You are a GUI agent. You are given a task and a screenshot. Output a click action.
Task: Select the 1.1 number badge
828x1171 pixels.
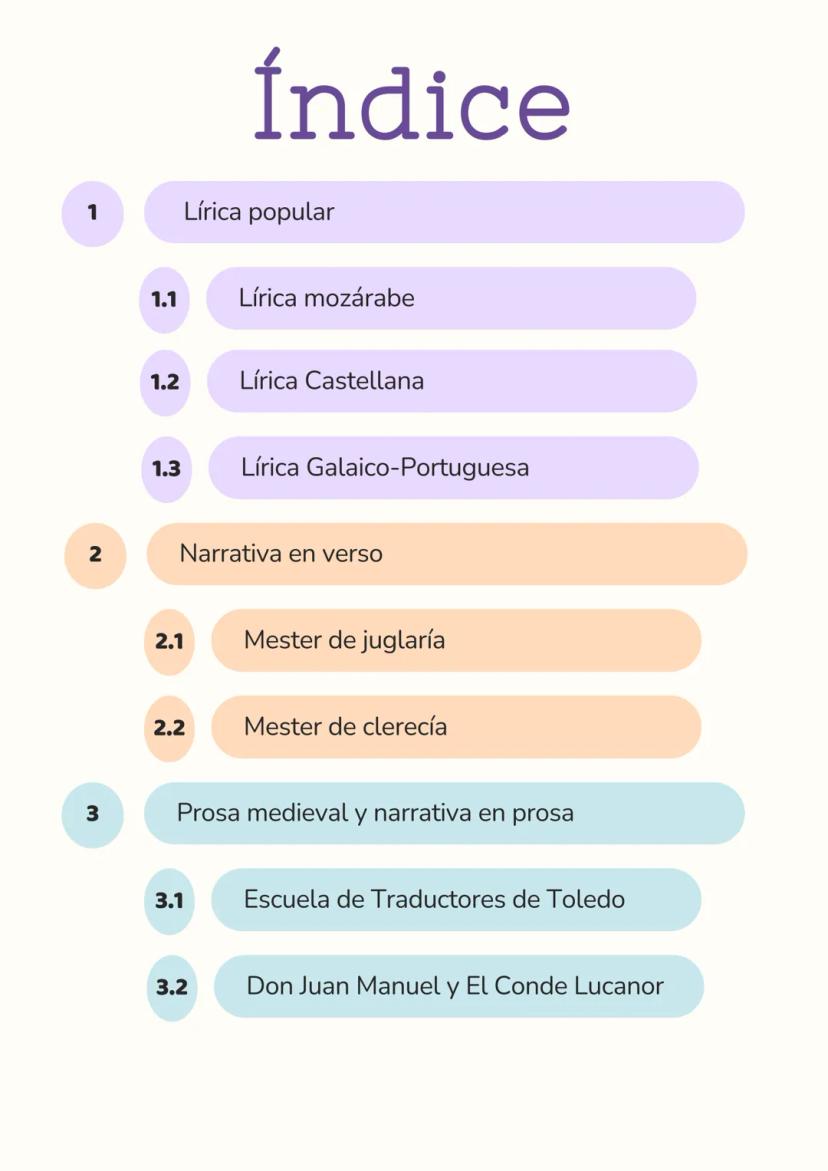tap(164, 299)
